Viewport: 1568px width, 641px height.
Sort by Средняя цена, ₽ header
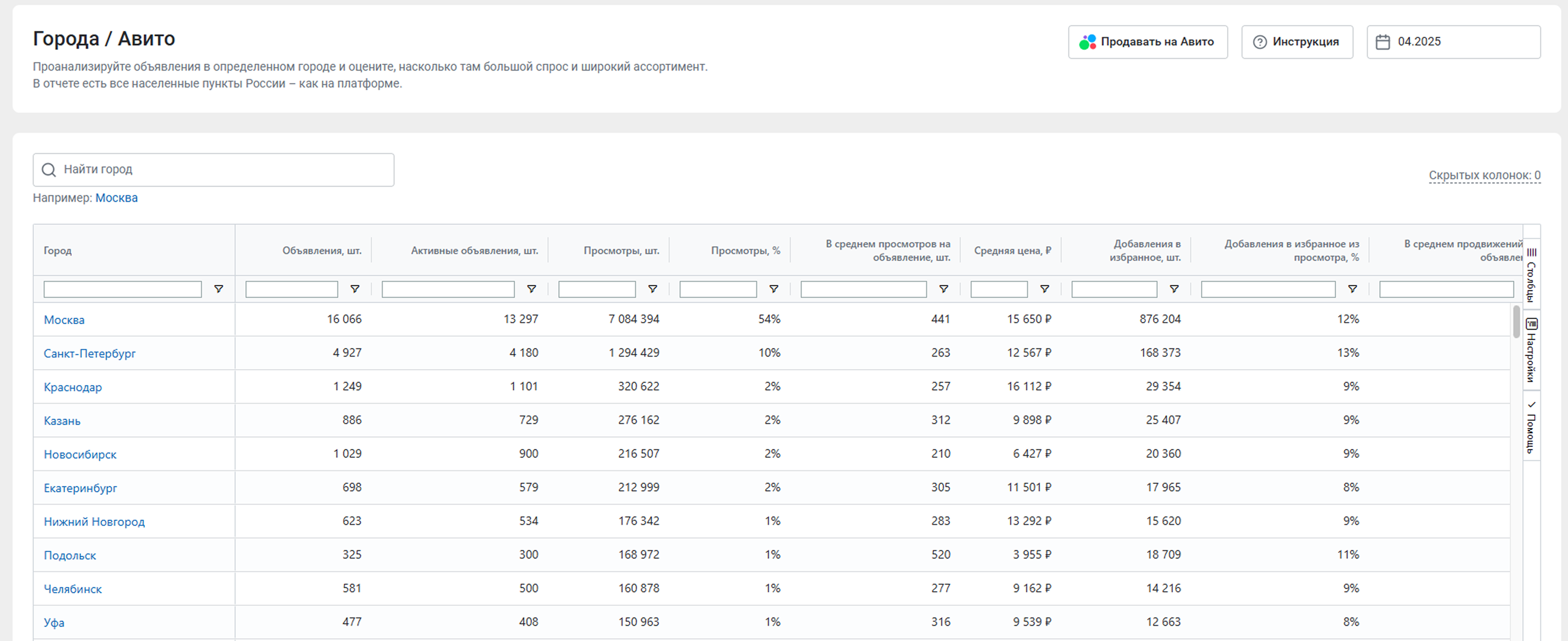[1012, 250]
